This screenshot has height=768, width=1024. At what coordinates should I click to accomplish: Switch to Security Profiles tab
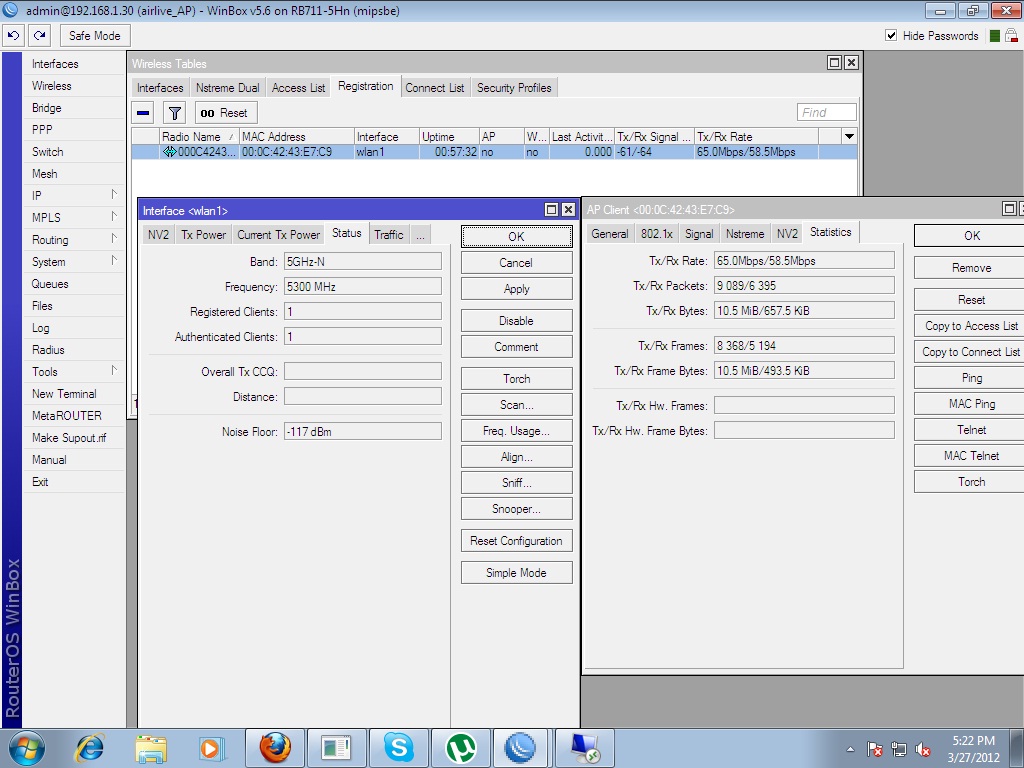click(x=514, y=88)
